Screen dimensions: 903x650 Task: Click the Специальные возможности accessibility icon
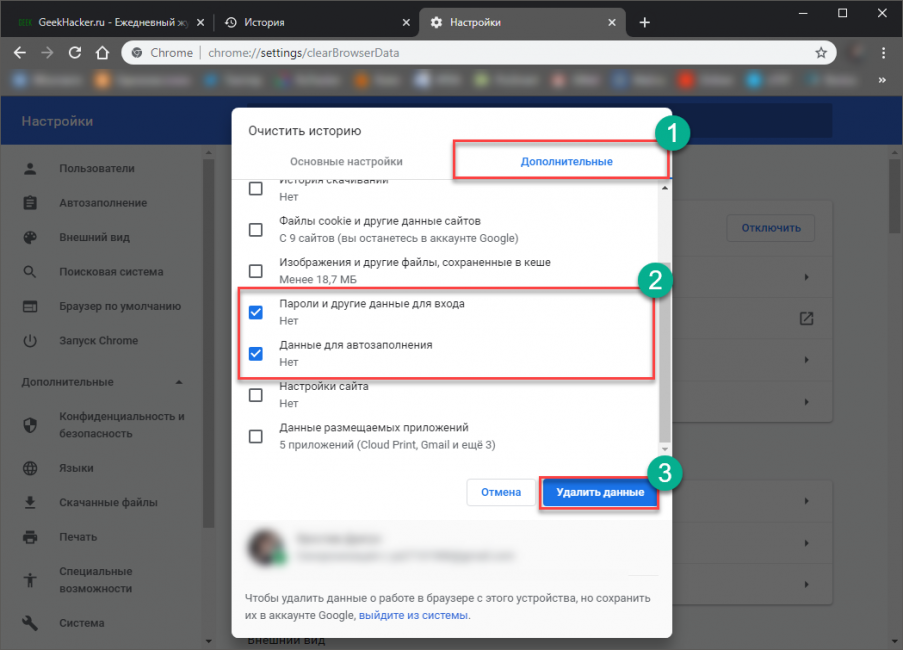coord(30,580)
